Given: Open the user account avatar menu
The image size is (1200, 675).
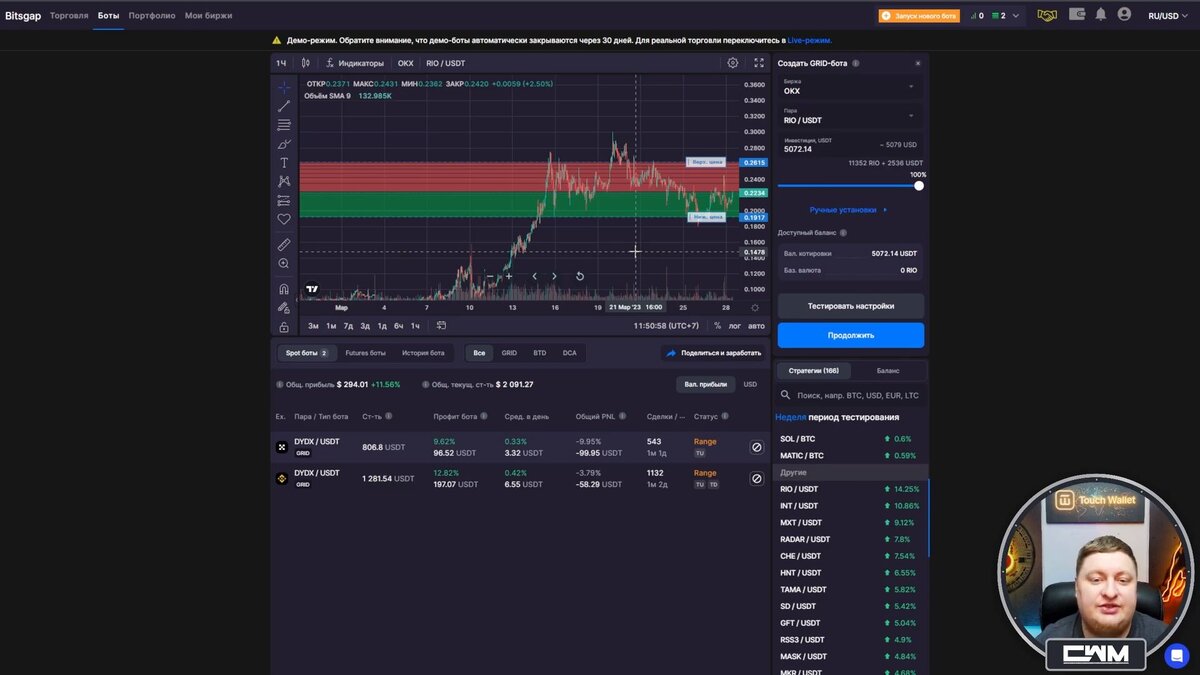Looking at the screenshot, I should [x=1124, y=15].
